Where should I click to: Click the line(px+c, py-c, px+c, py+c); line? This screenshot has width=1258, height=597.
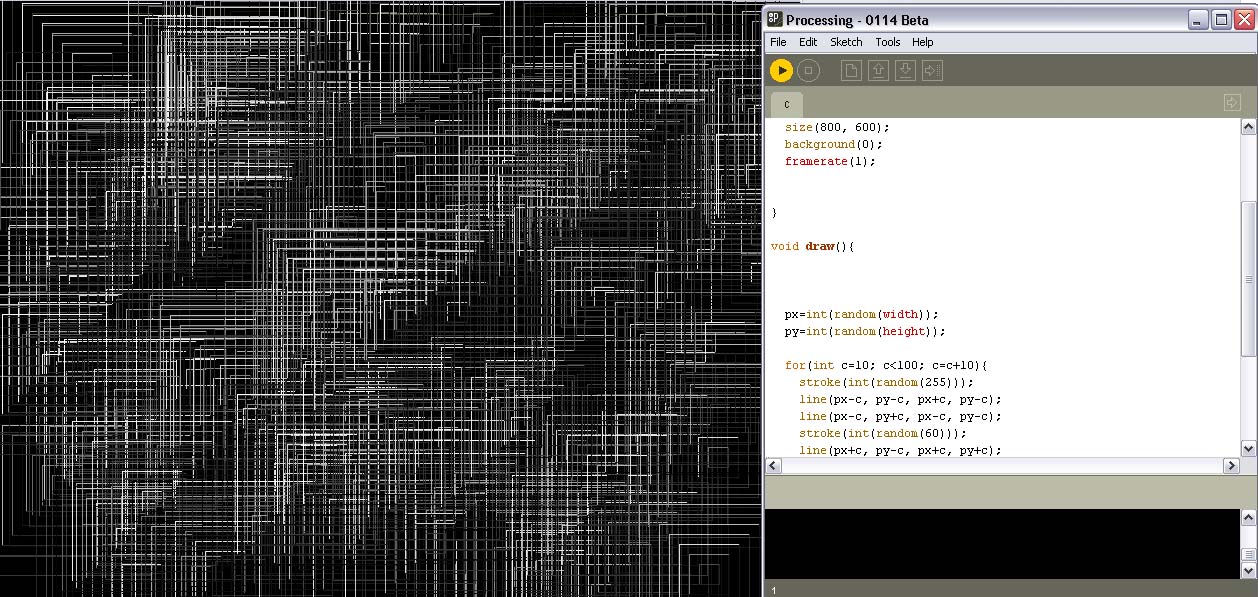point(900,450)
